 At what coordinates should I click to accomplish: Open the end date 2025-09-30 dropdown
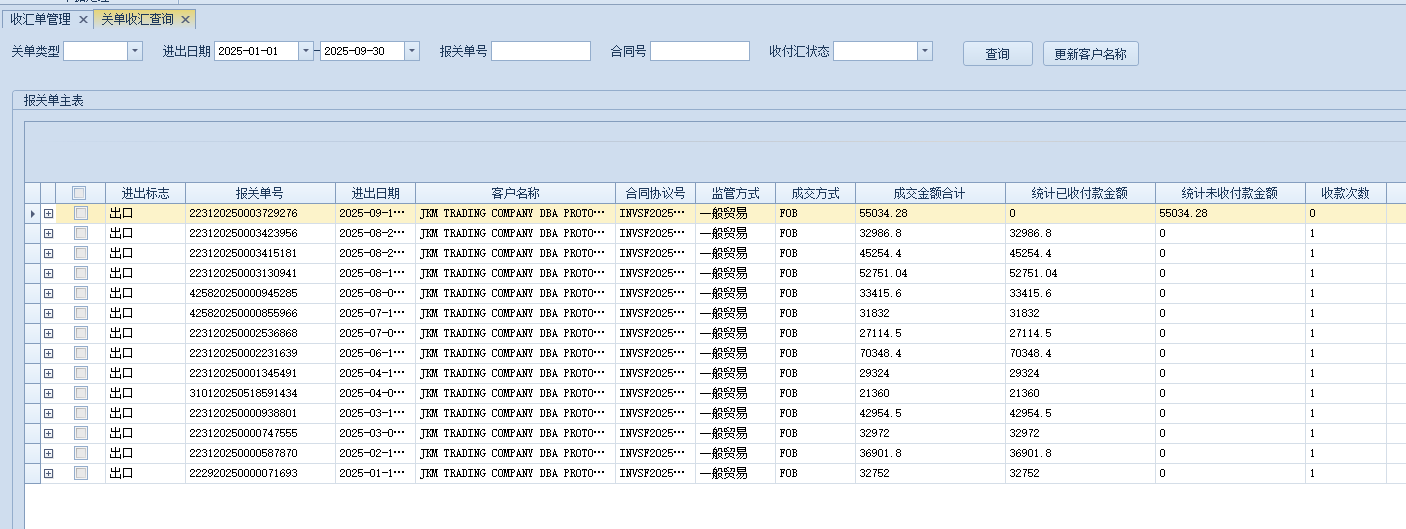[411, 51]
